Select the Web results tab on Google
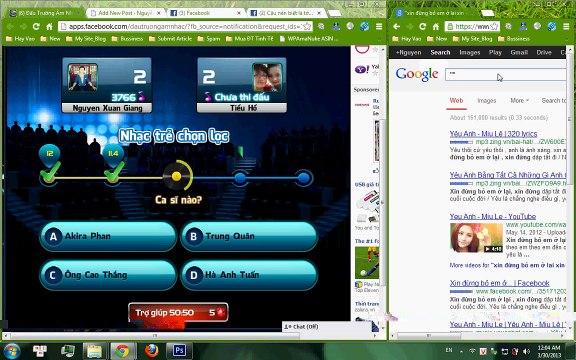The height and width of the screenshot is (360, 576). point(456,100)
